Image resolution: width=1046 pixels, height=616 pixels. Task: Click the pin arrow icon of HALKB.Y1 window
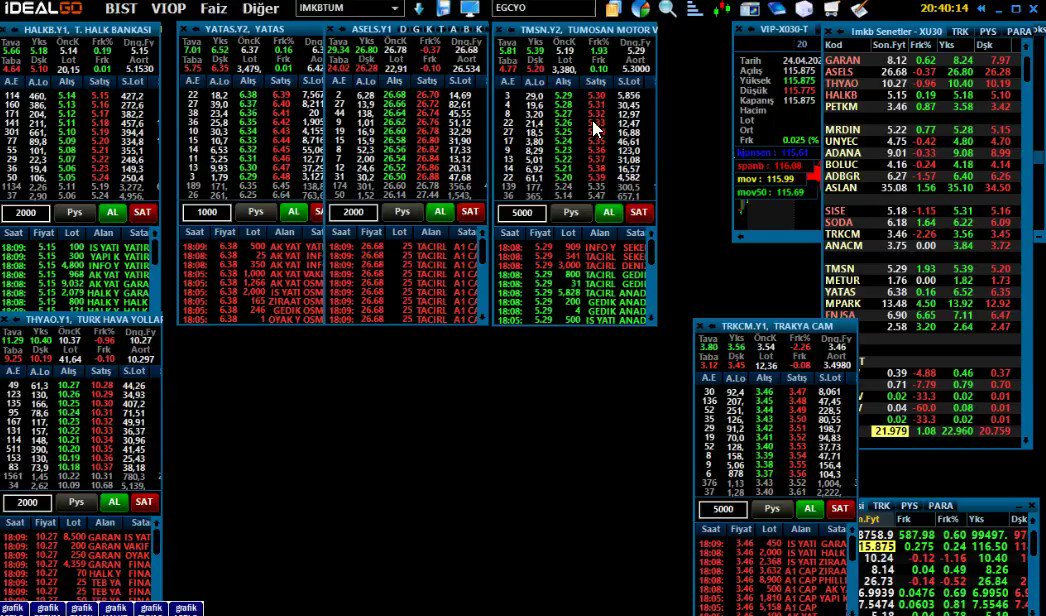[17, 29]
